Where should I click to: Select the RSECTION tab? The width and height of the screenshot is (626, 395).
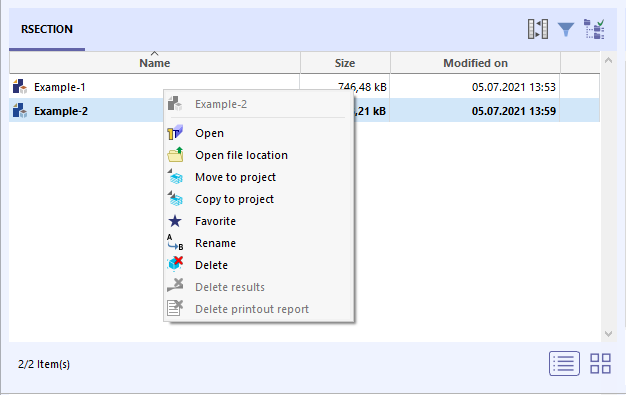coord(47,30)
